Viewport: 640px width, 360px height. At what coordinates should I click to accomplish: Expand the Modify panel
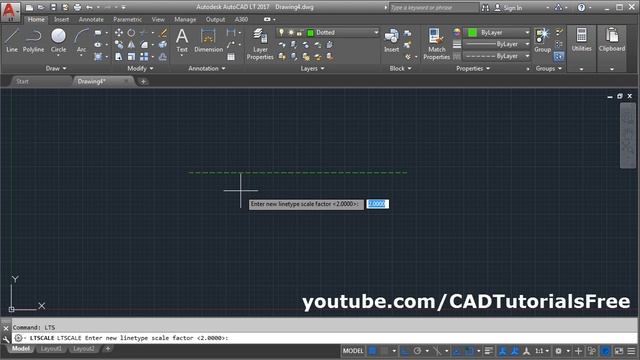pos(140,69)
